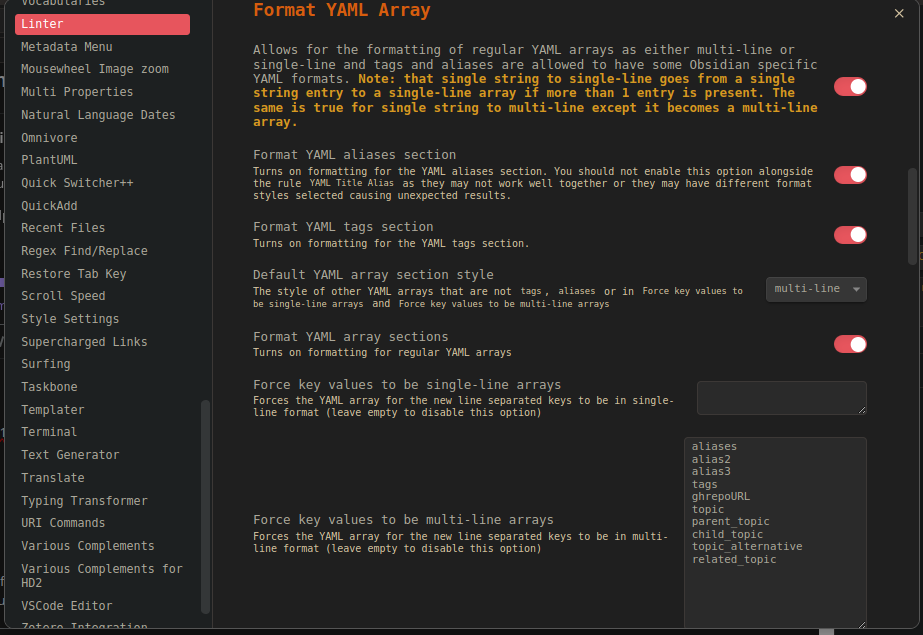This screenshot has height=635, width=923.
Task: Close the settings dialog with X
Action: tap(898, 13)
